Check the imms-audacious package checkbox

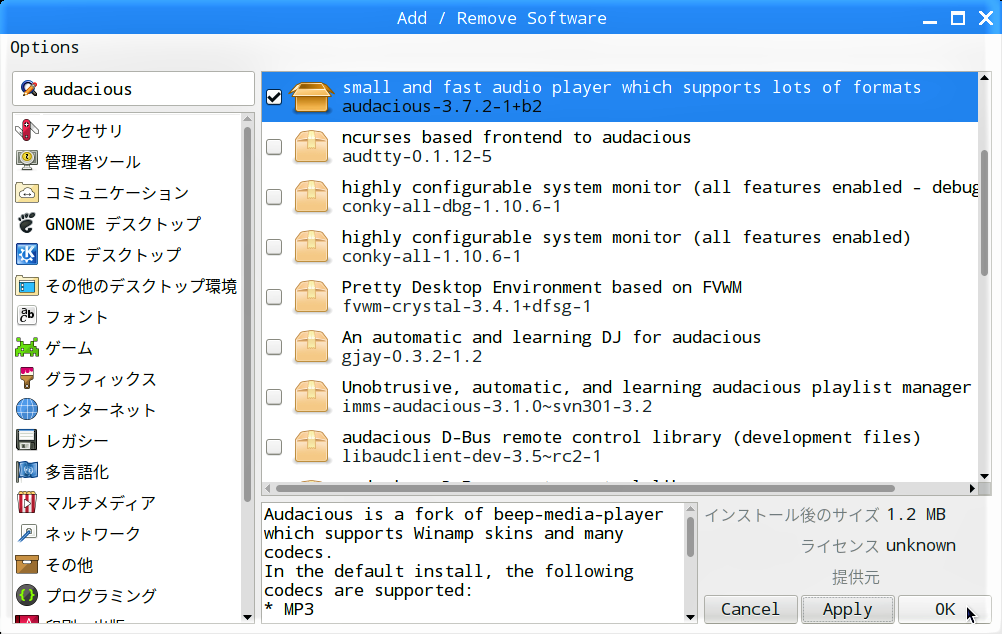pyautogui.click(x=274, y=396)
